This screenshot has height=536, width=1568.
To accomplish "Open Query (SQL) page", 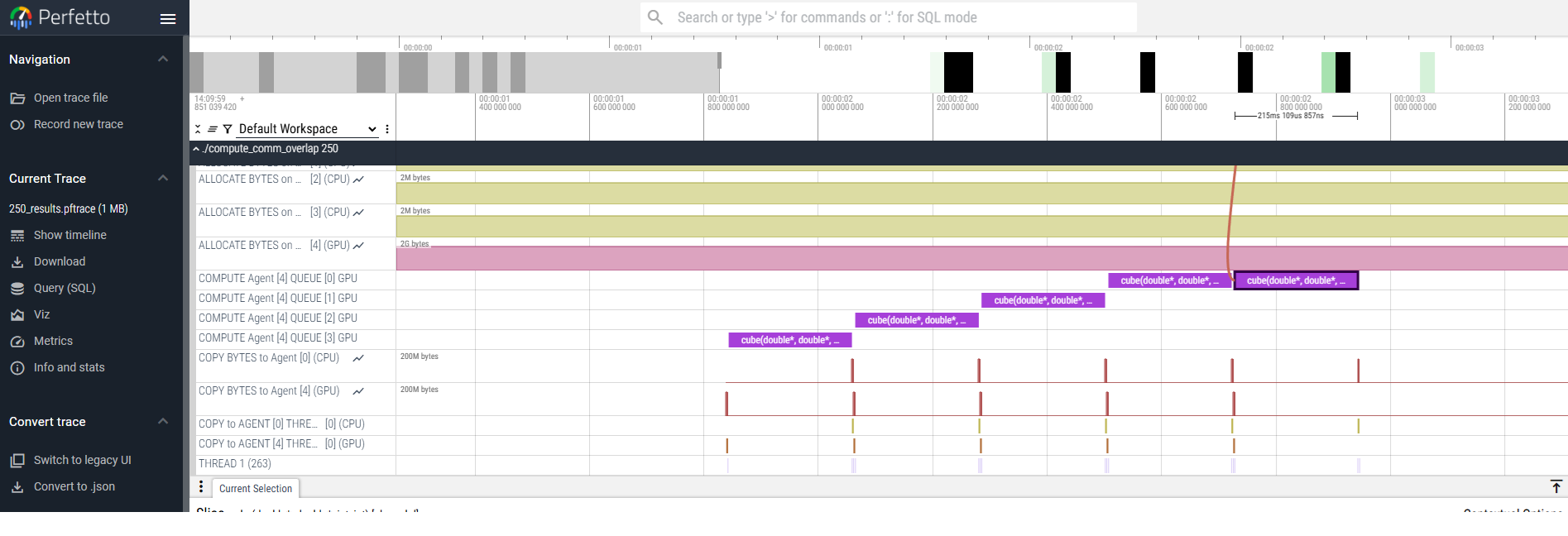I will tap(65, 288).
